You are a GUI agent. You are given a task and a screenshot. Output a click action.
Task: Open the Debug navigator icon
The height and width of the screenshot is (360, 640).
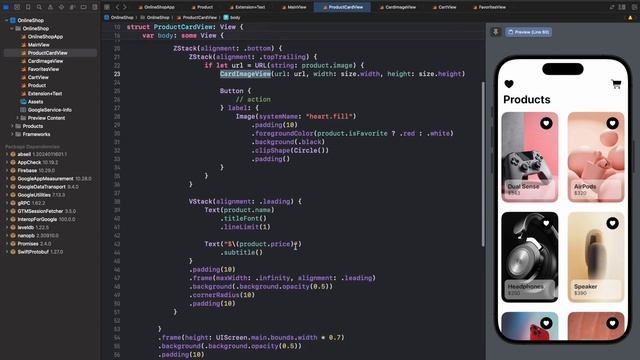click(x=72, y=7)
